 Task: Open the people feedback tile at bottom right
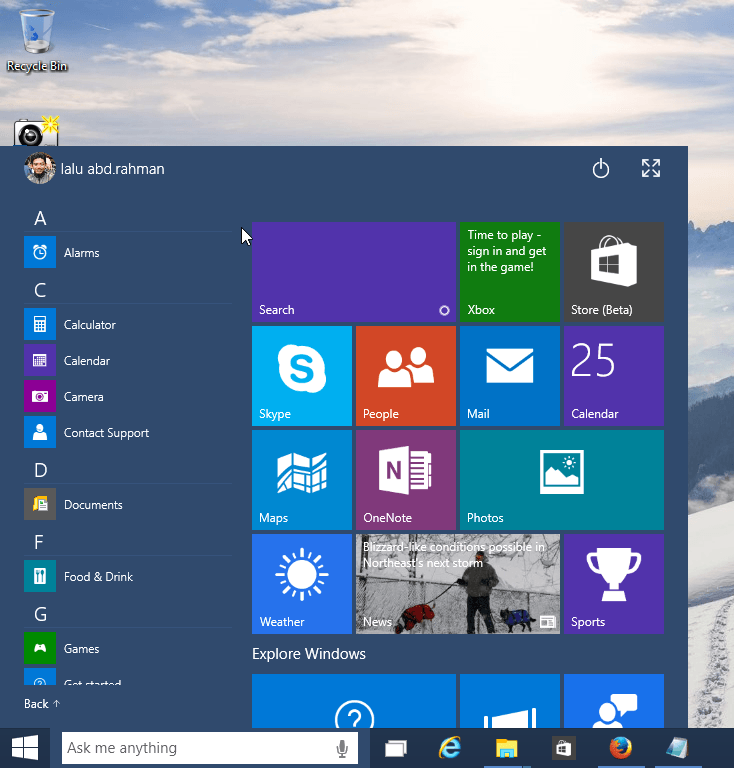[614, 701]
